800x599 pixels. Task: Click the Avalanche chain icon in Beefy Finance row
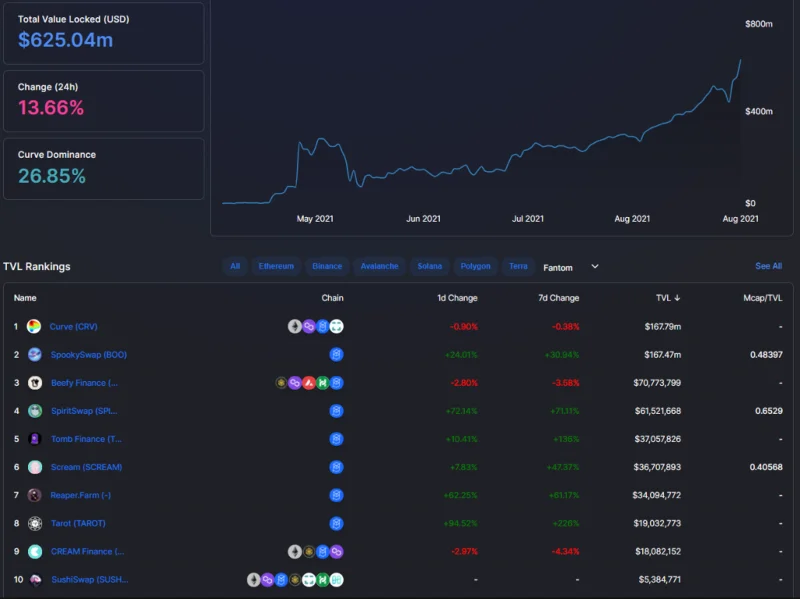pyautogui.click(x=308, y=383)
